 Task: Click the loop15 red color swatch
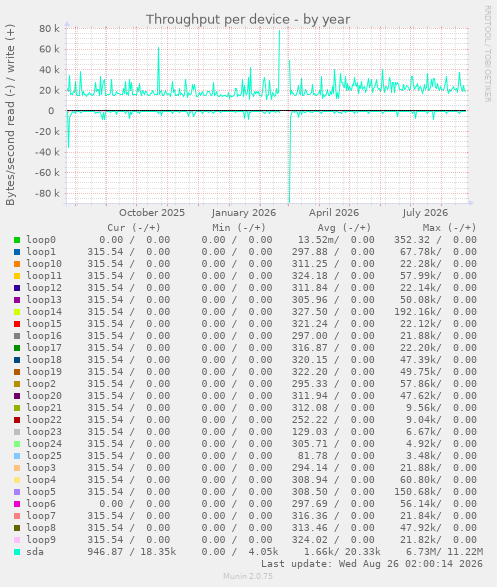(x=17, y=324)
